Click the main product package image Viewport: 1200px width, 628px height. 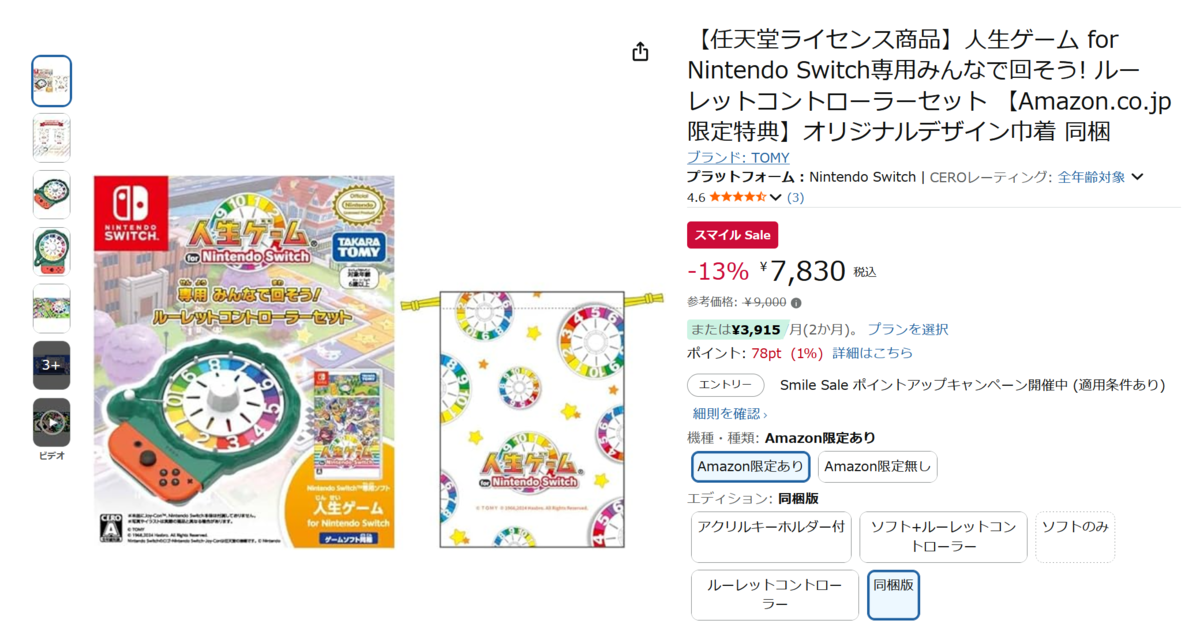(244, 362)
